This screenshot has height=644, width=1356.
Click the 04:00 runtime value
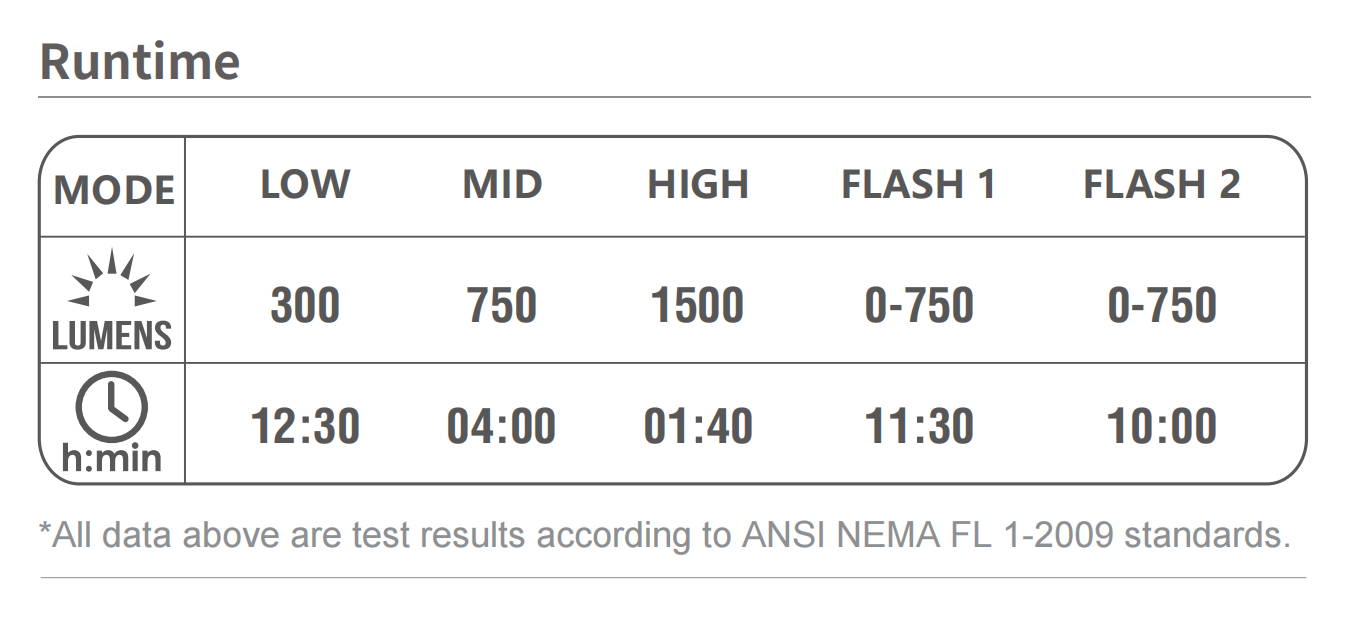click(x=501, y=426)
